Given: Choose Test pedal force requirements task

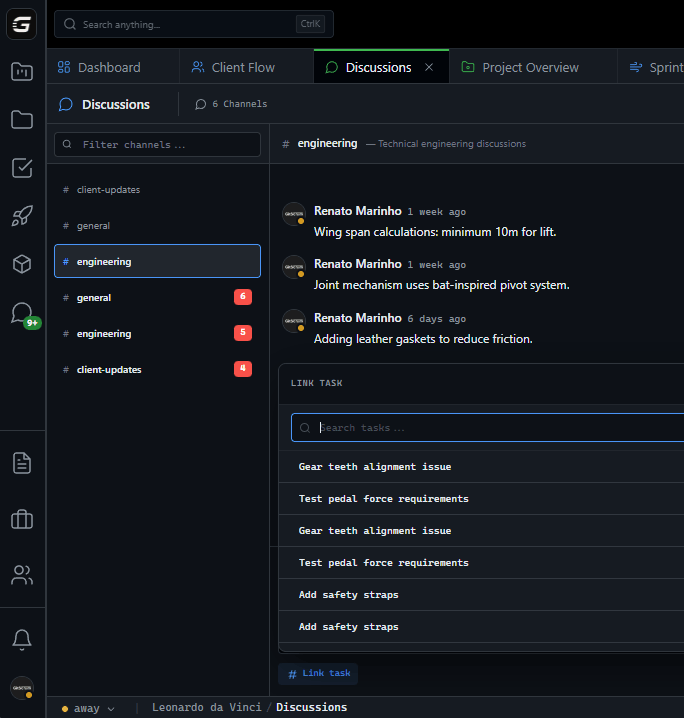Looking at the screenshot, I should pos(384,499).
